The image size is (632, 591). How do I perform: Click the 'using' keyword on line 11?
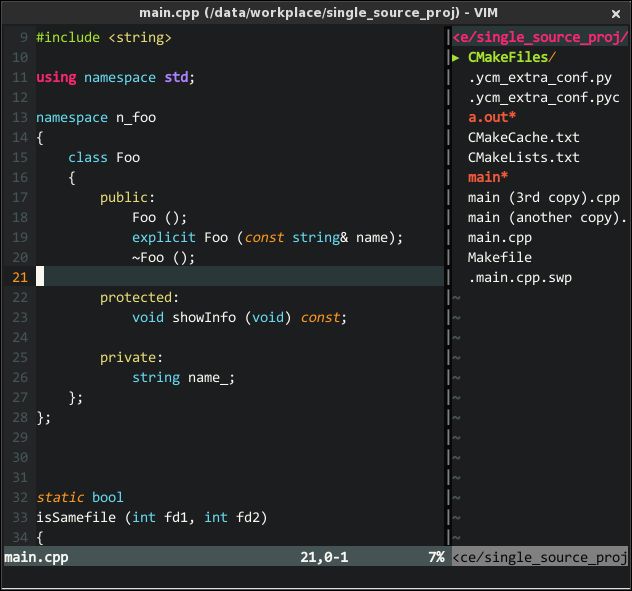tap(56, 77)
